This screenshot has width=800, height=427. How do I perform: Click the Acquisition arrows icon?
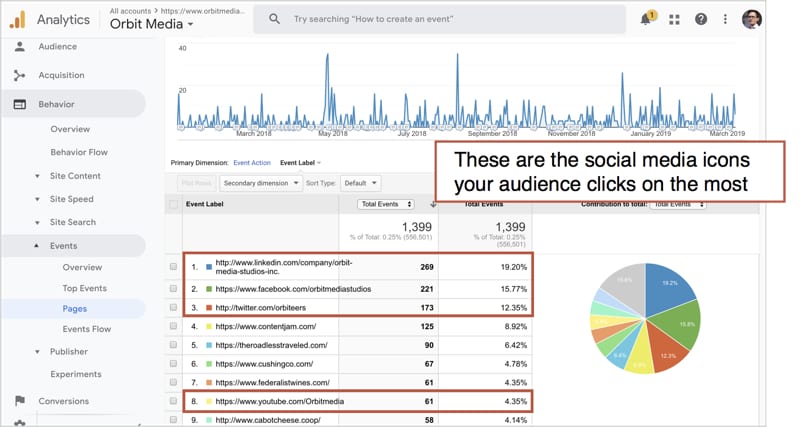[19, 76]
